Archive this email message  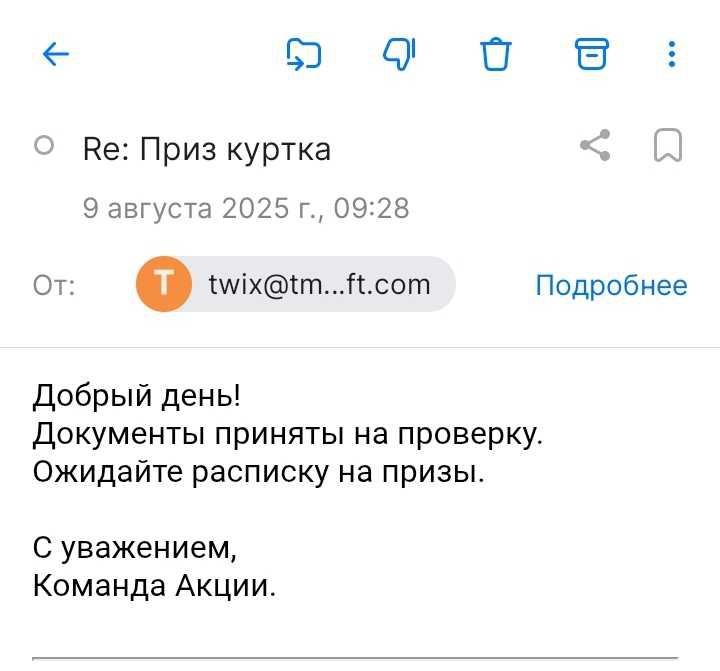591,54
